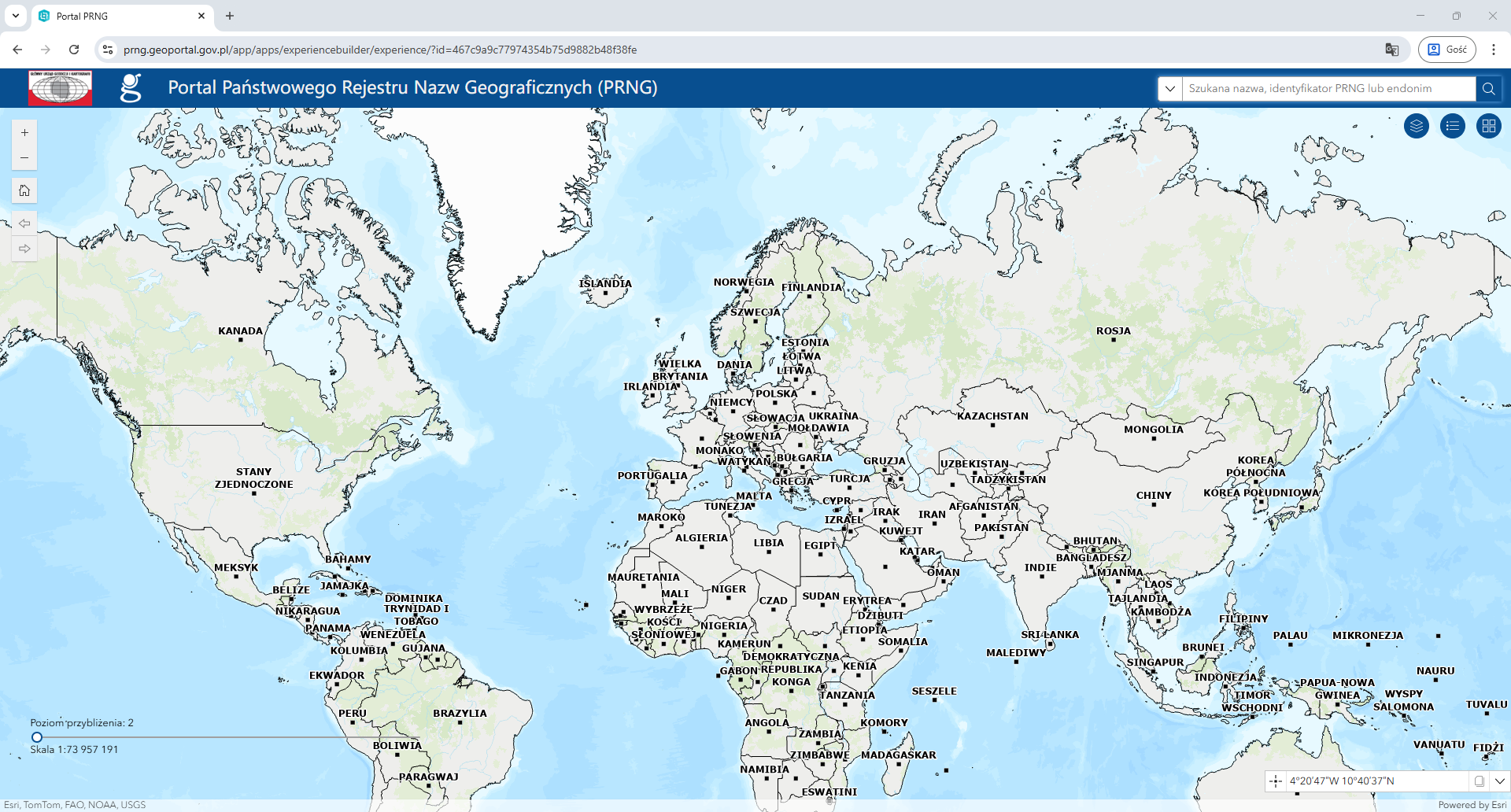1511x812 pixels.
Task: Go to next map extent arrow
Action: 24,249
